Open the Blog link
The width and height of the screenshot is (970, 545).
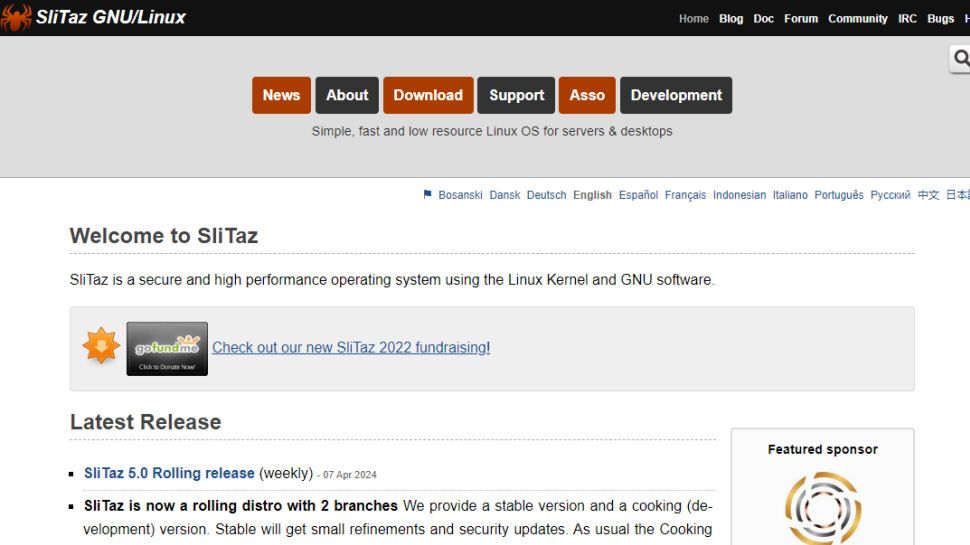coord(731,19)
